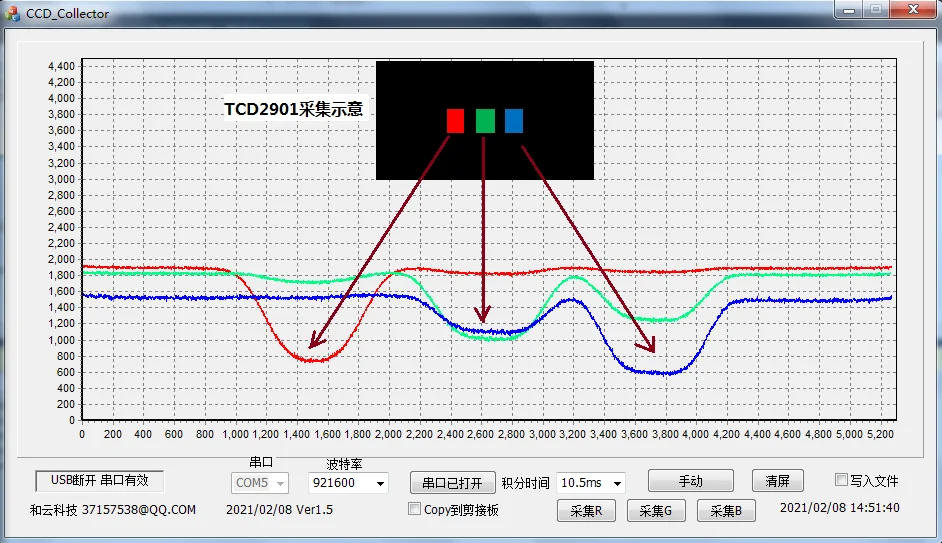Screen dimensions: 942x543
Task: Click the 串口已打开 serial port button
Action: click(x=452, y=483)
